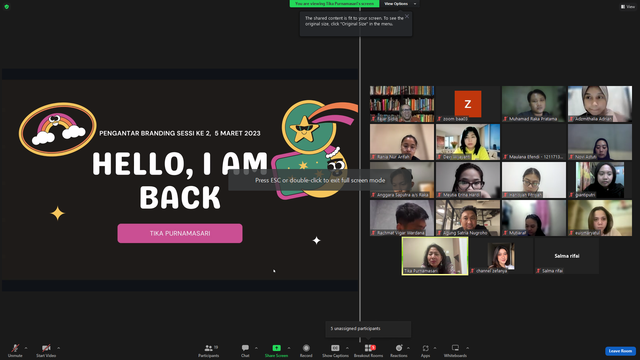Open the Apps panel
This screenshot has width=640, height=360.
coord(425,350)
